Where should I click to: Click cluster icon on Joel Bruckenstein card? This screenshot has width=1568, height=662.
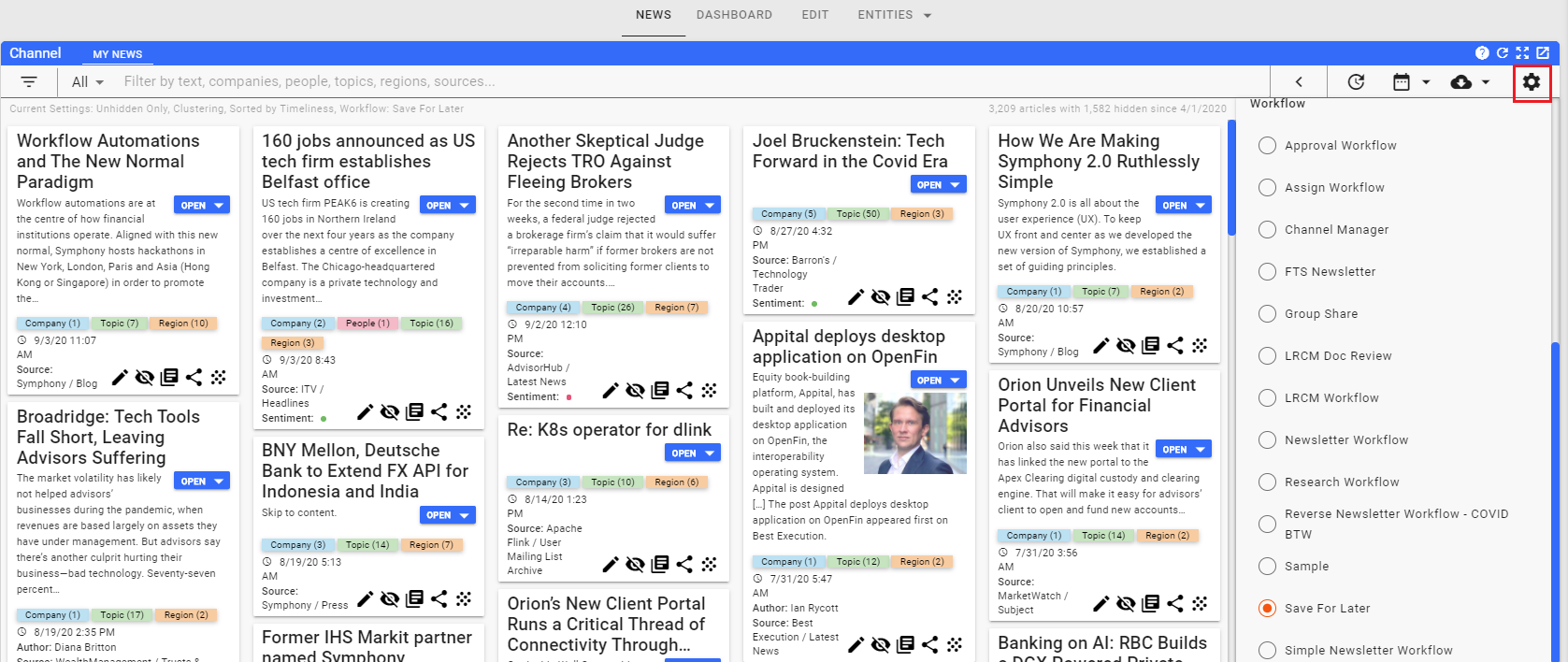coord(955,296)
